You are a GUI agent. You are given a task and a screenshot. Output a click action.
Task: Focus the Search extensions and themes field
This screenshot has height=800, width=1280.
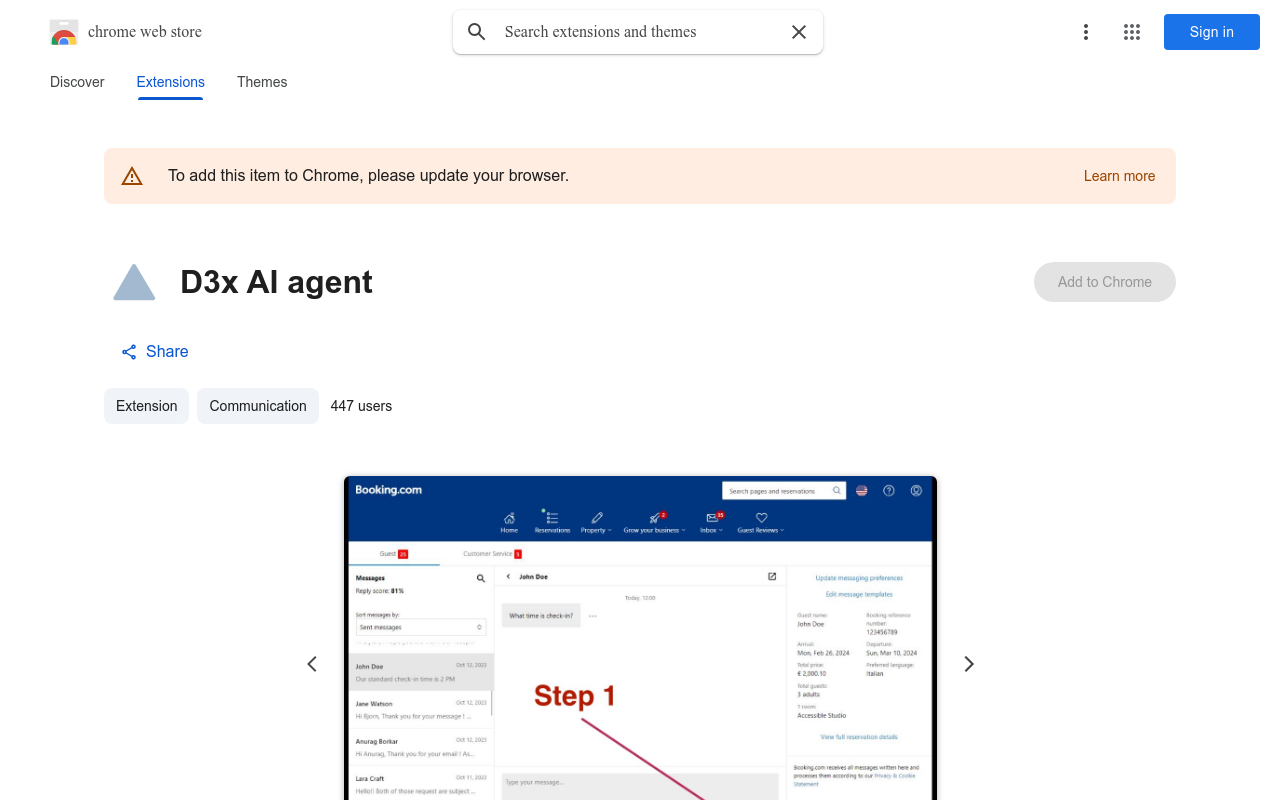pyautogui.click(x=638, y=32)
